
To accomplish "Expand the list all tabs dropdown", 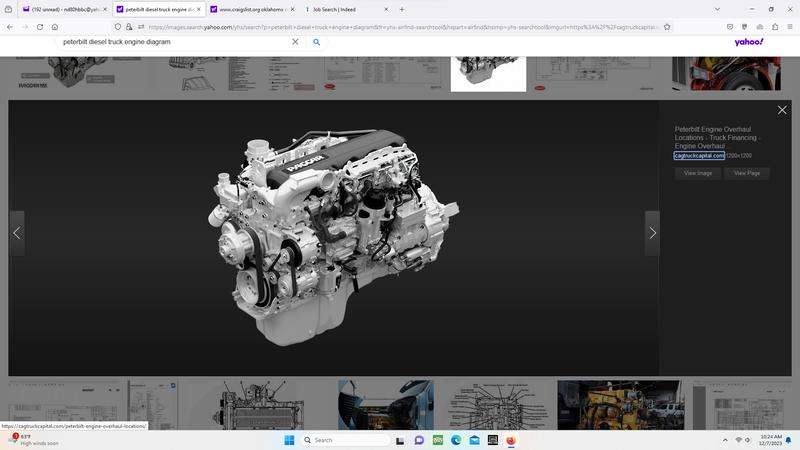I will coord(717,9).
